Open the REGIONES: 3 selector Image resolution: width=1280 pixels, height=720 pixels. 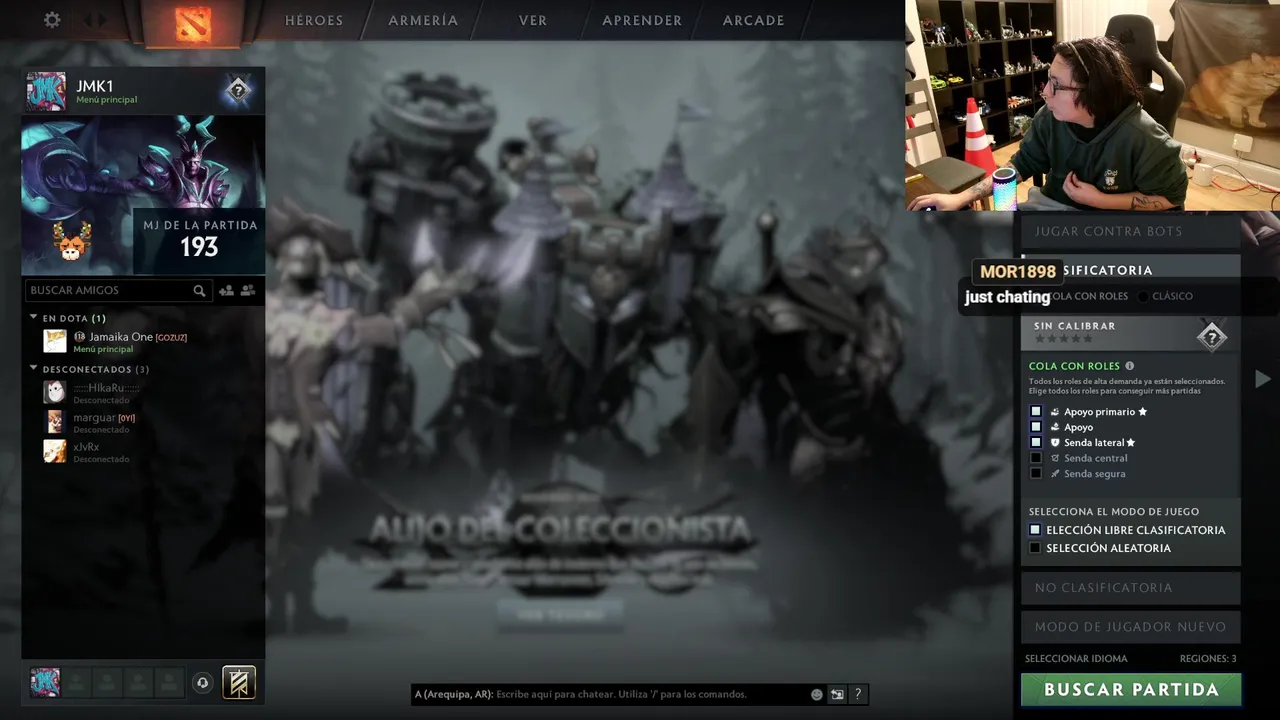pyautogui.click(x=1207, y=659)
